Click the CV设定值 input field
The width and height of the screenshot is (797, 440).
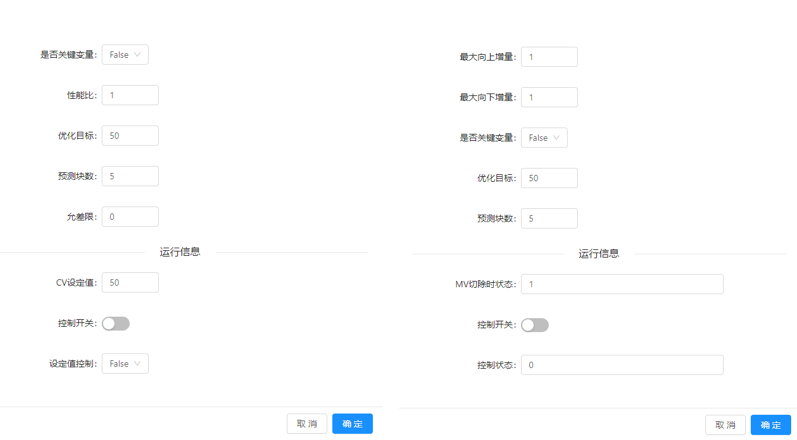coord(130,283)
